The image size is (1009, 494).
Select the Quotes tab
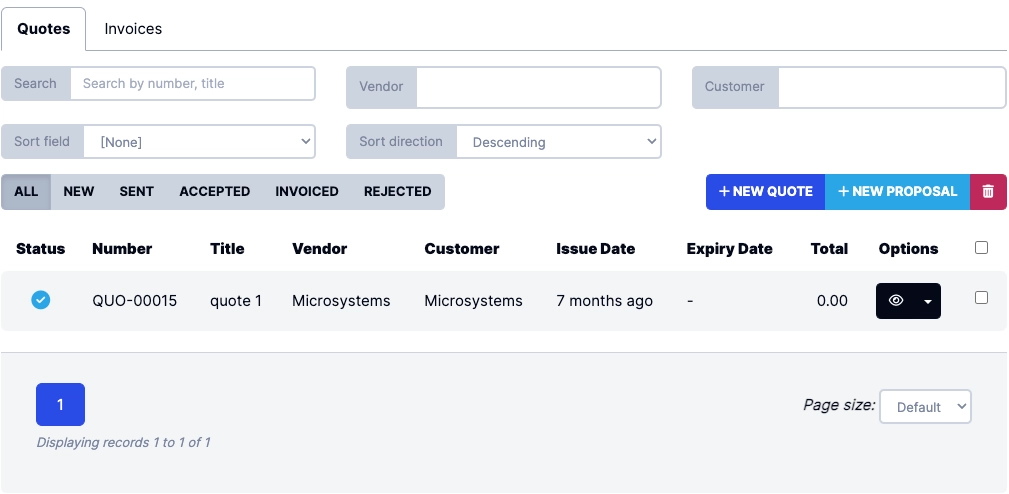click(44, 29)
